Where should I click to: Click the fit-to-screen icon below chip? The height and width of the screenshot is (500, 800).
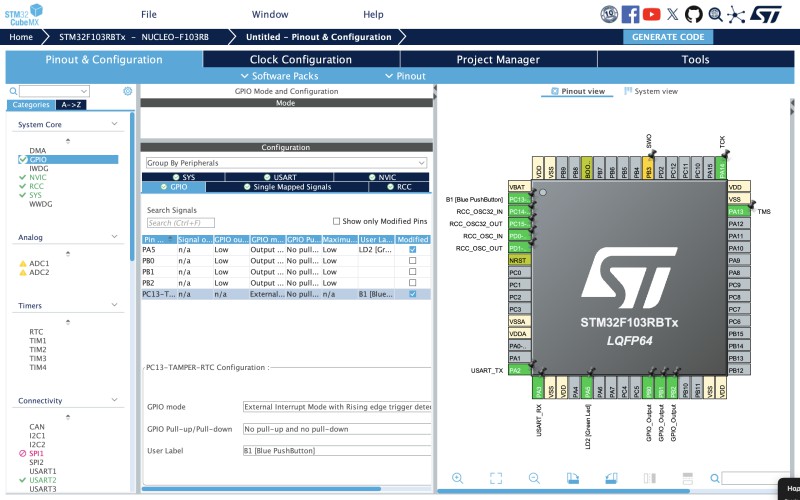pyautogui.click(x=496, y=478)
